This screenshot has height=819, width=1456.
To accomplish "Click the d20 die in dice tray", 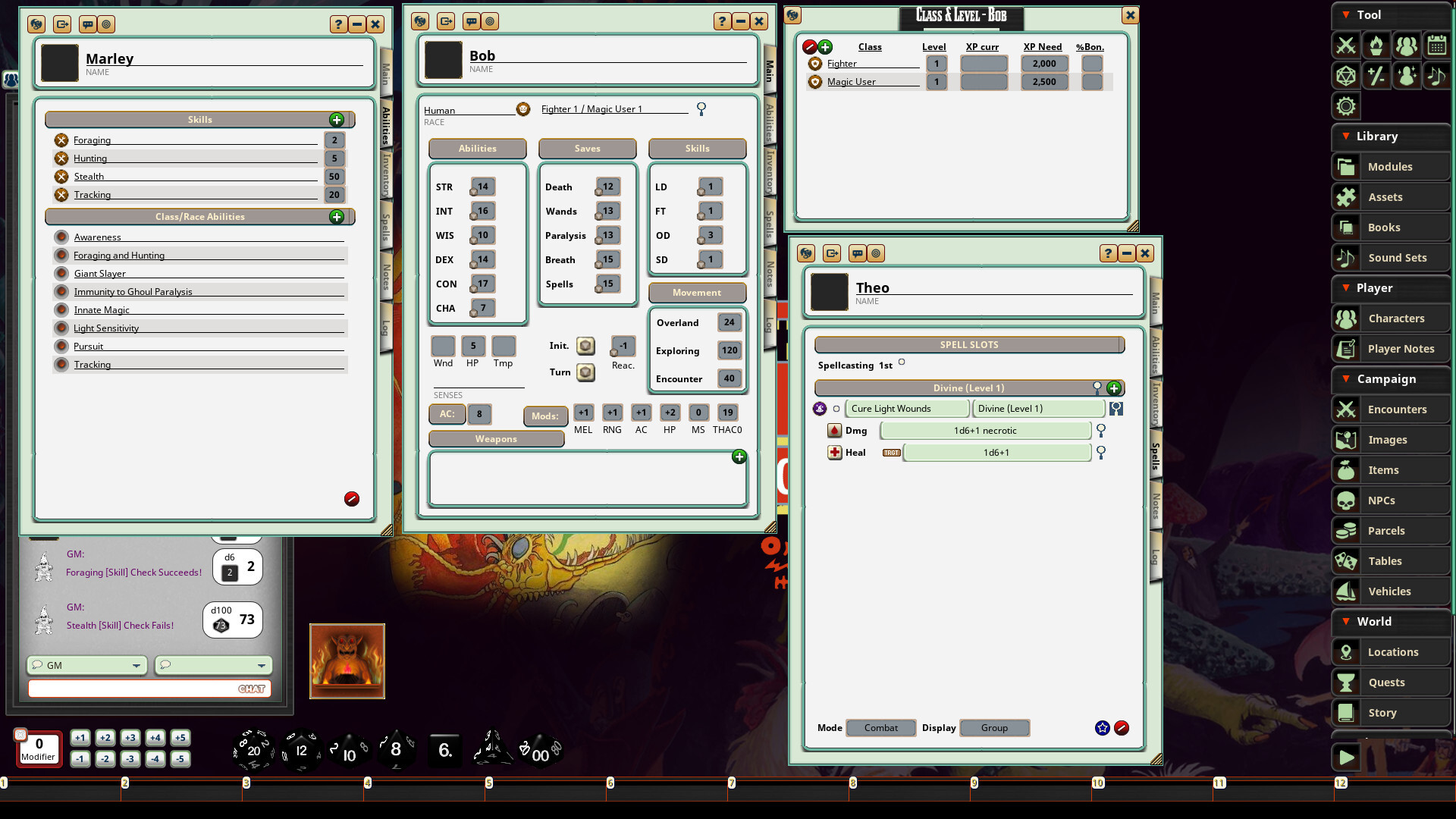I will [254, 751].
